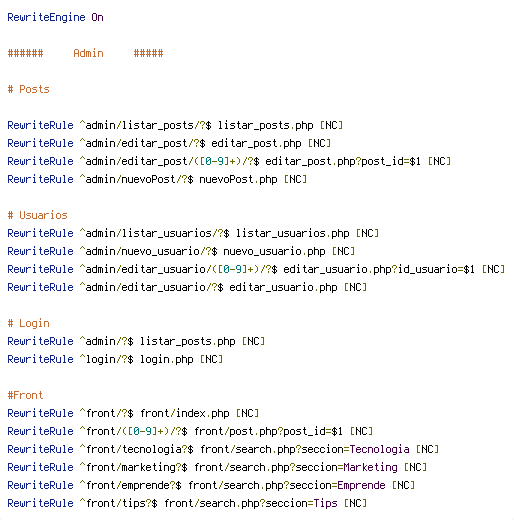Click 'front/post.php?post_id=$1' target
Image resolution: width=514 pixels, height=520 pixels.
pos(269,431)
